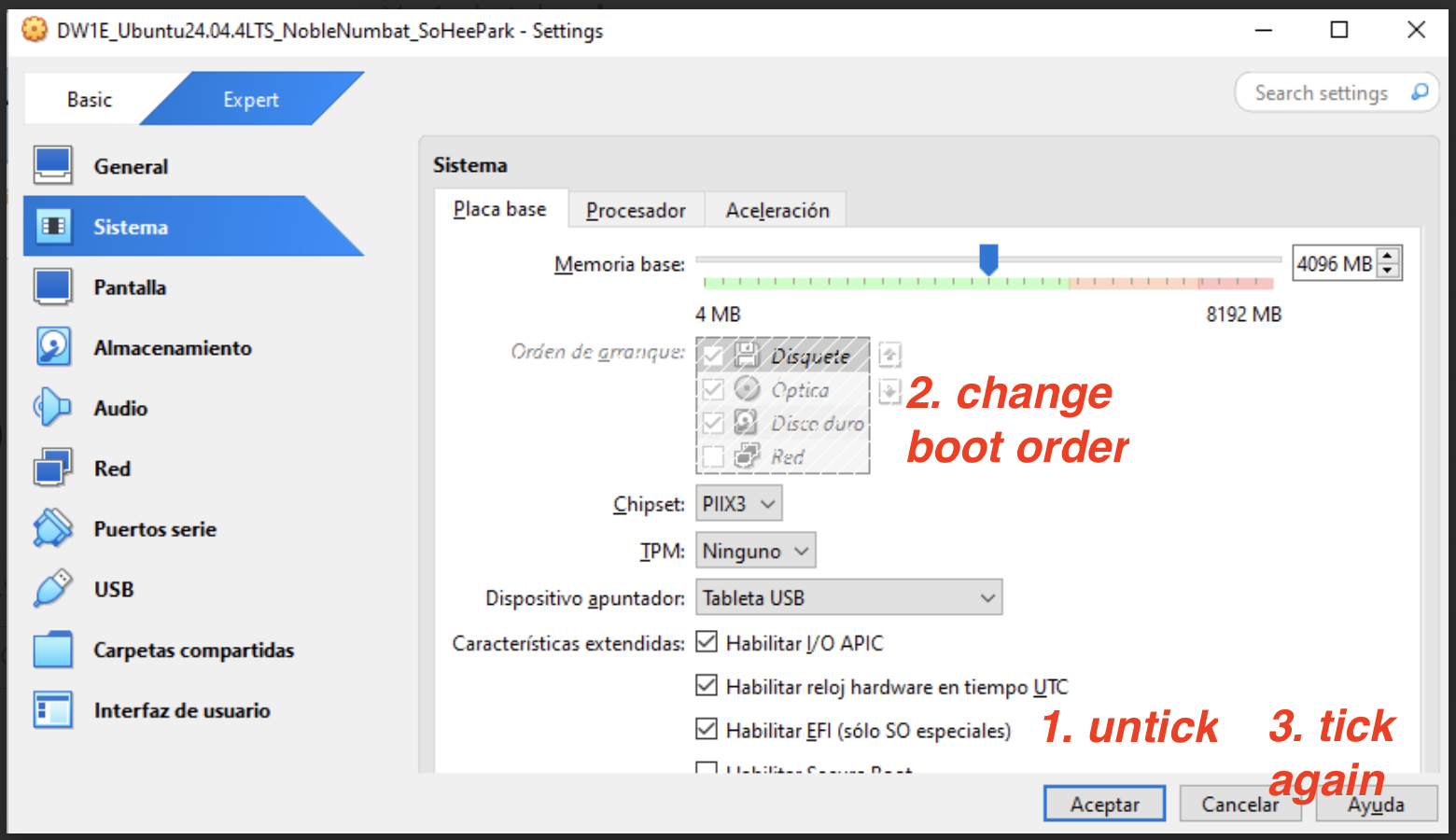Switch to the Expert mode tab
Screen dimensions: 1456x840
(251, 99)
